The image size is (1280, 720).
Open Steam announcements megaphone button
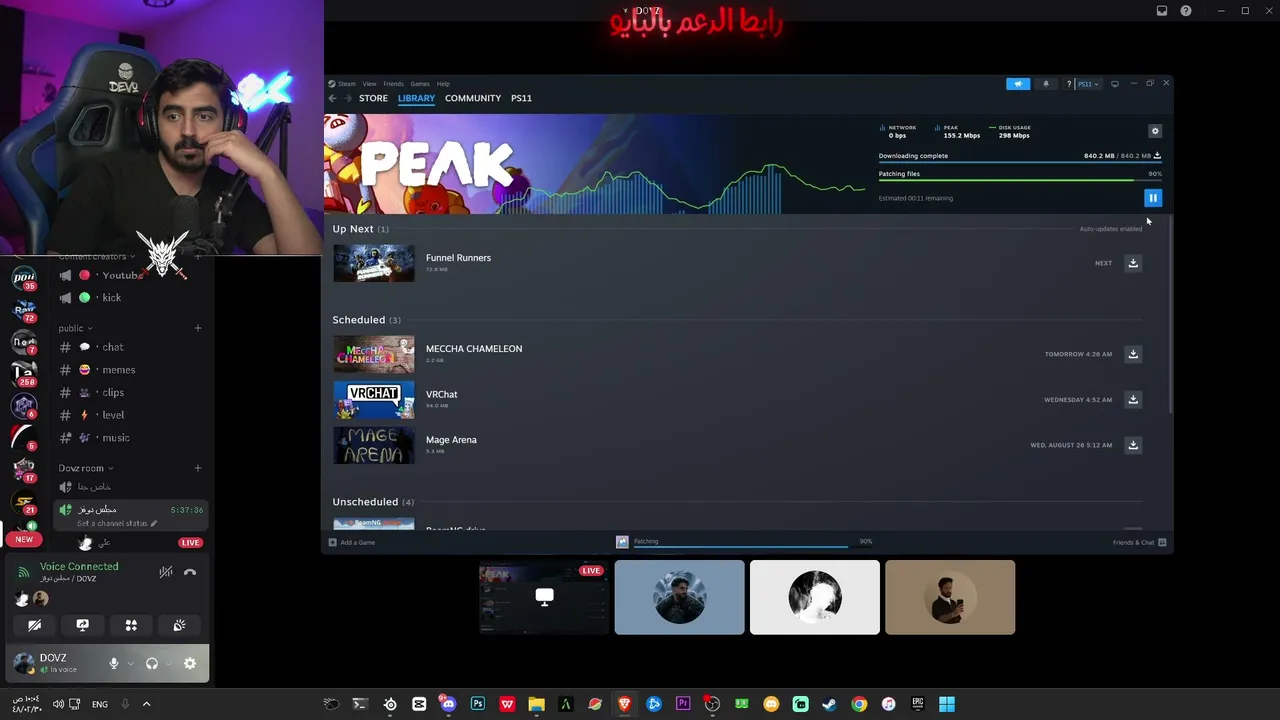[x=1018, y=84]
